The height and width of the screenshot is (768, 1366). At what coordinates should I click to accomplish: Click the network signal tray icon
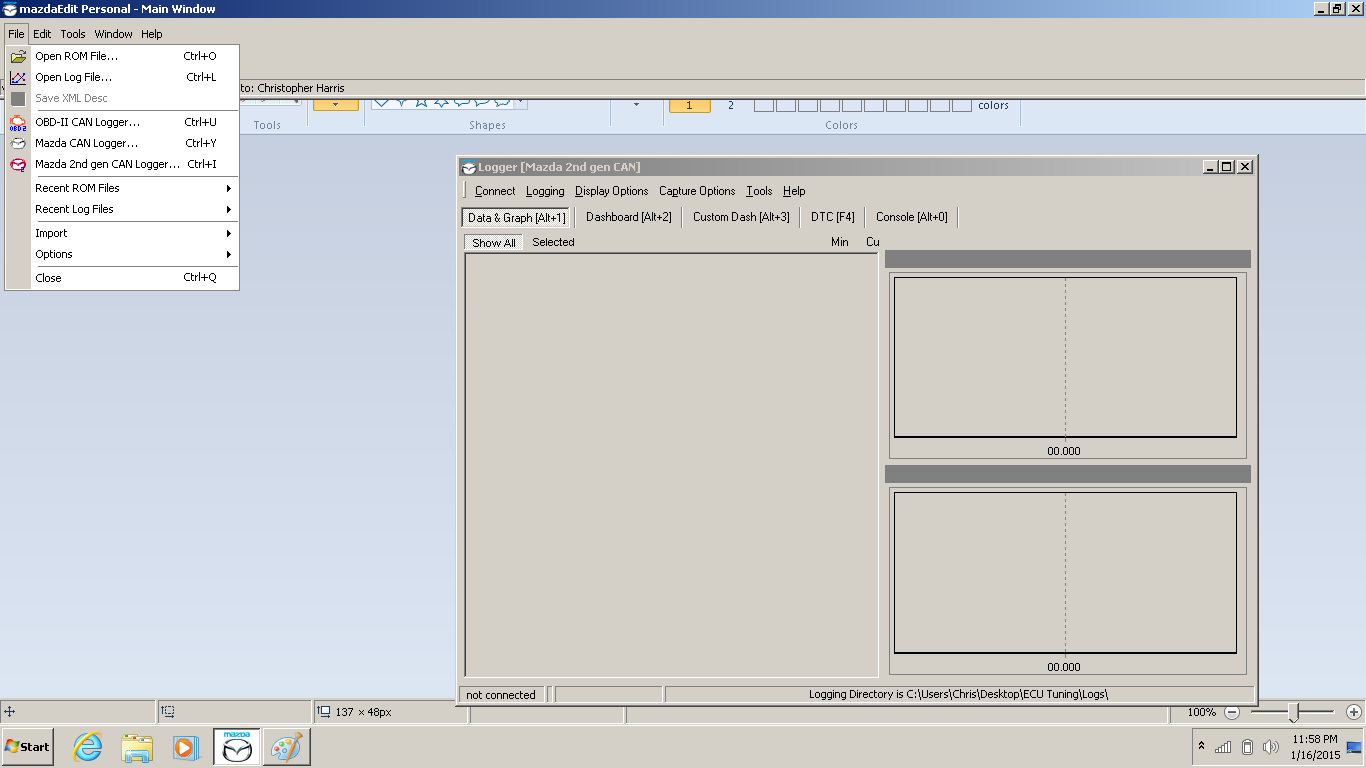1223,747
